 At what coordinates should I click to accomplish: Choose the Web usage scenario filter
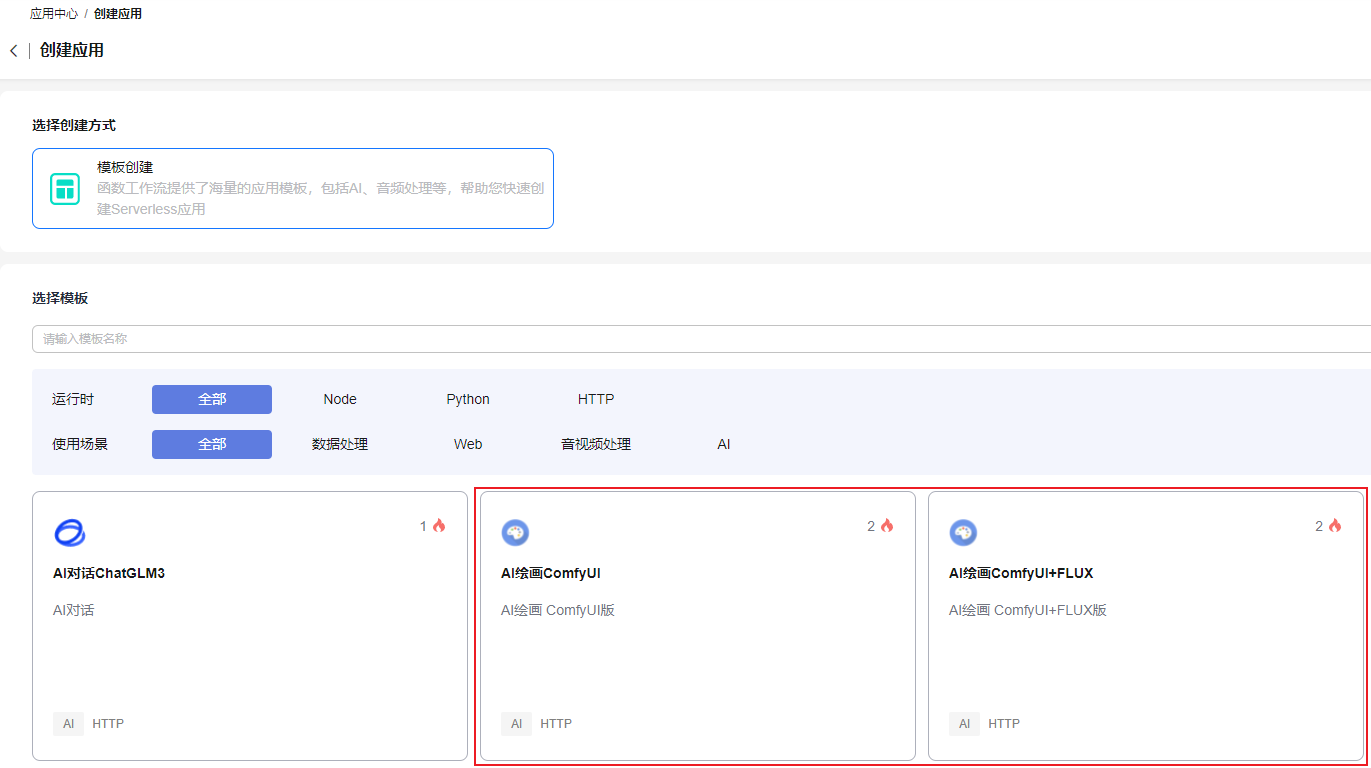468,444
